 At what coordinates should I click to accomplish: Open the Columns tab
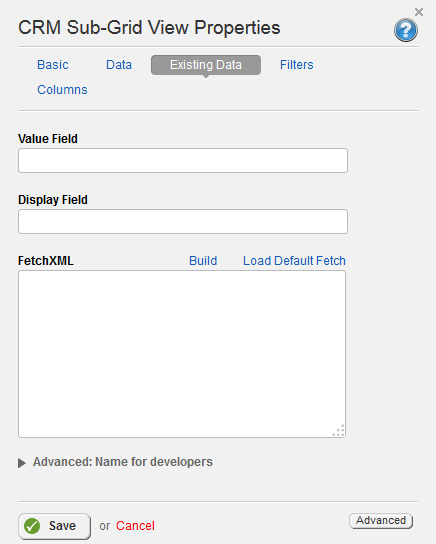point(62,90)
